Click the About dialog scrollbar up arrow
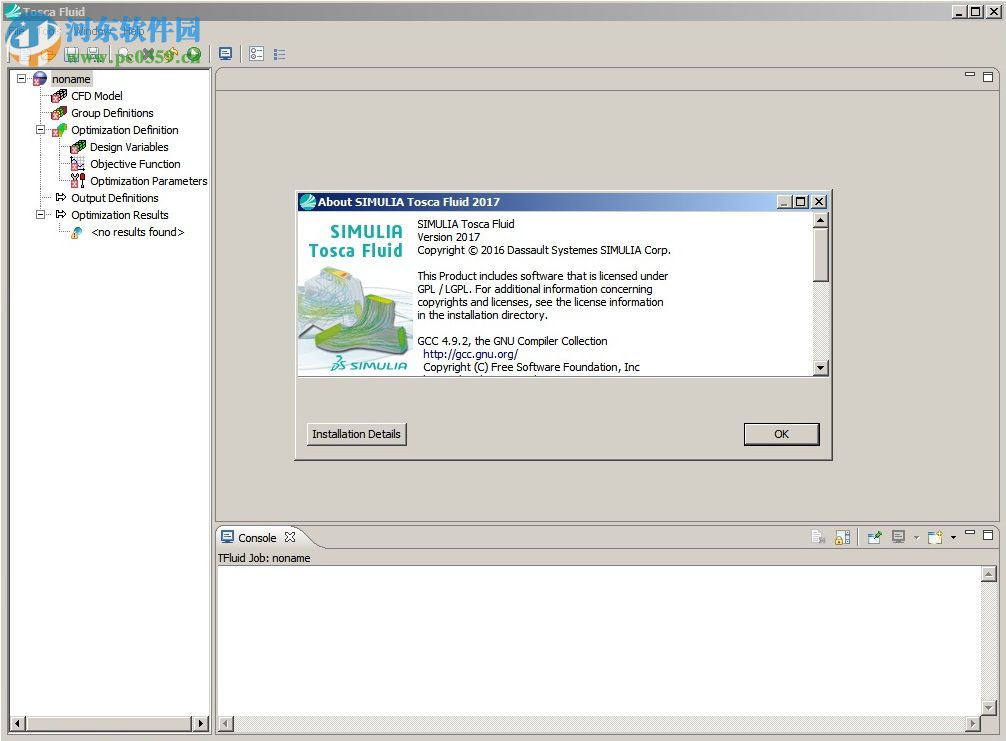This screenshot has height=741, width=1006. point(820,220)
